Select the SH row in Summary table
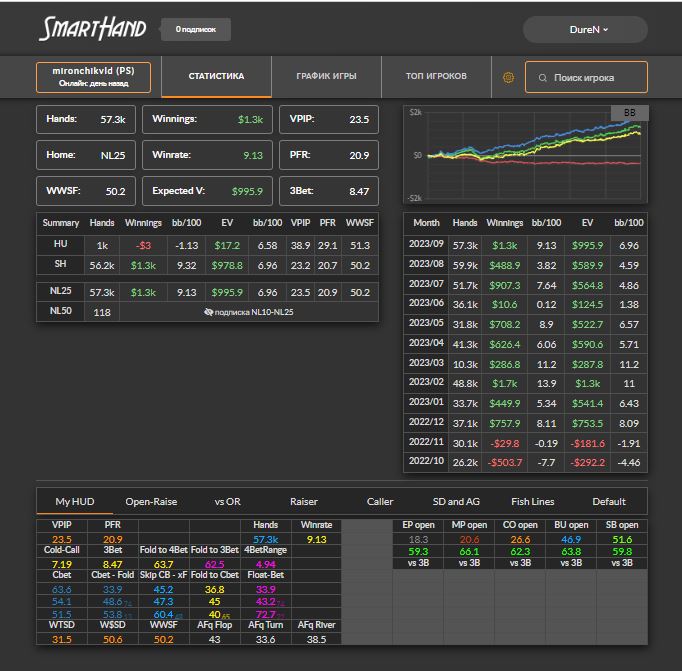This screenshot has width=682, height=671. [207, 265]
